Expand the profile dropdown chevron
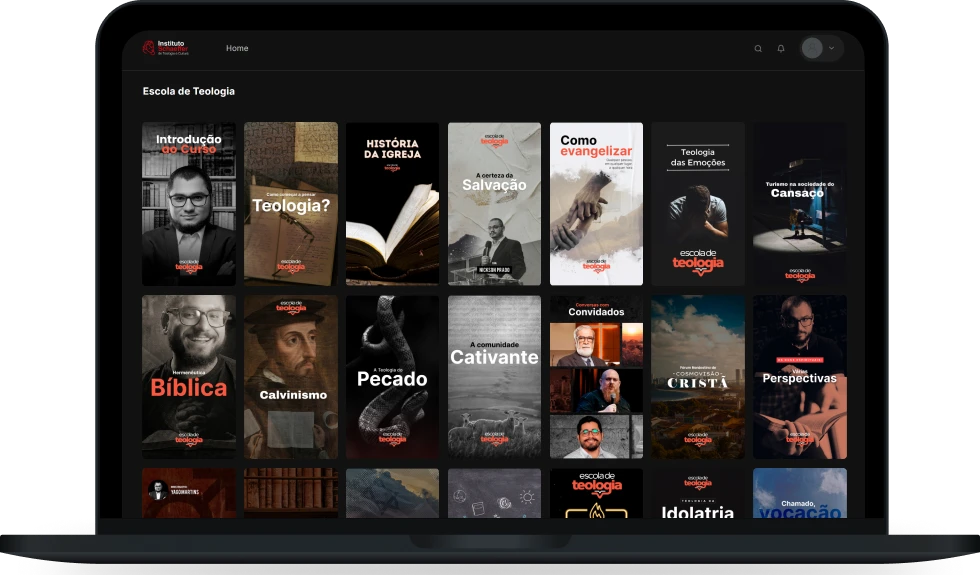The width and height of the screenshot is (980, 575). tap(832, 48)
